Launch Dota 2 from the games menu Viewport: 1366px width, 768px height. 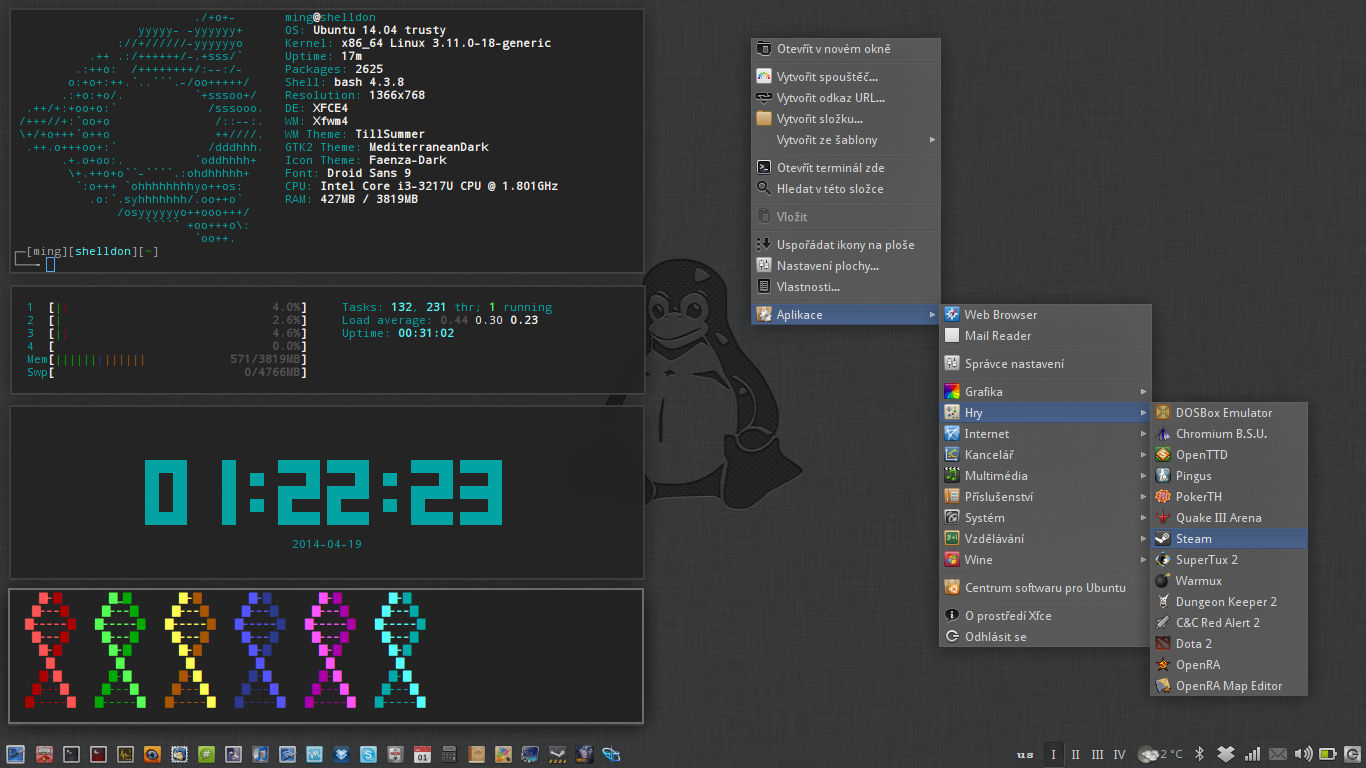pyautogui.click(x=1229, y=643)
